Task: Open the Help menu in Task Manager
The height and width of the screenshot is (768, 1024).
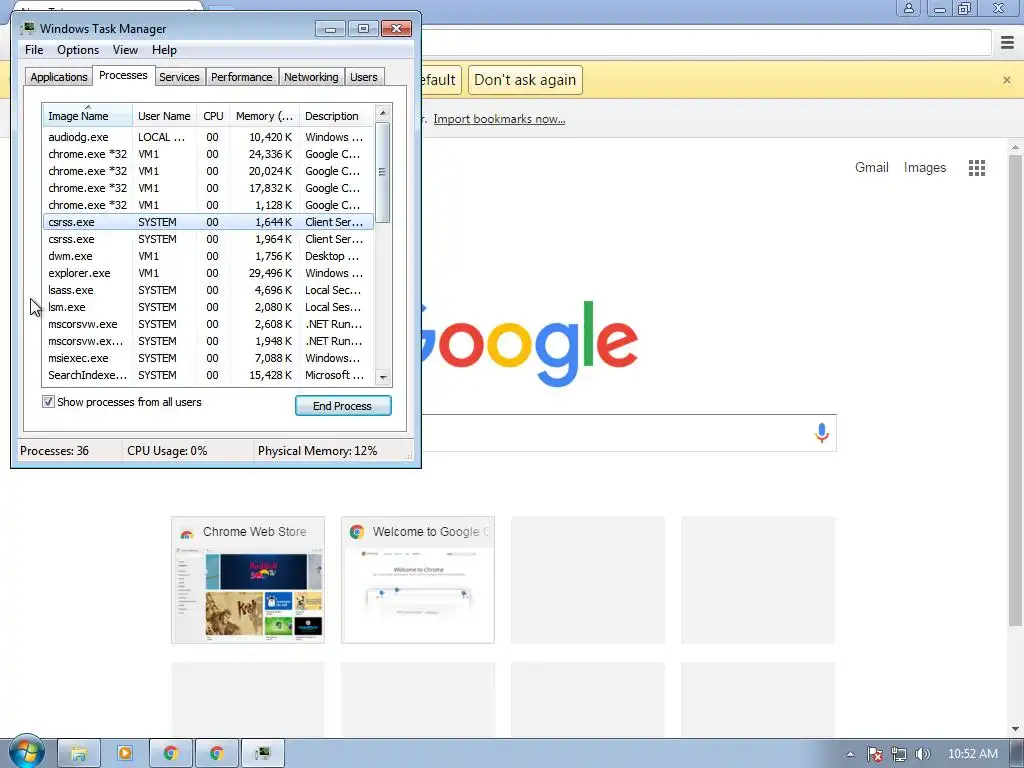Action: click(x=164, y=50)
